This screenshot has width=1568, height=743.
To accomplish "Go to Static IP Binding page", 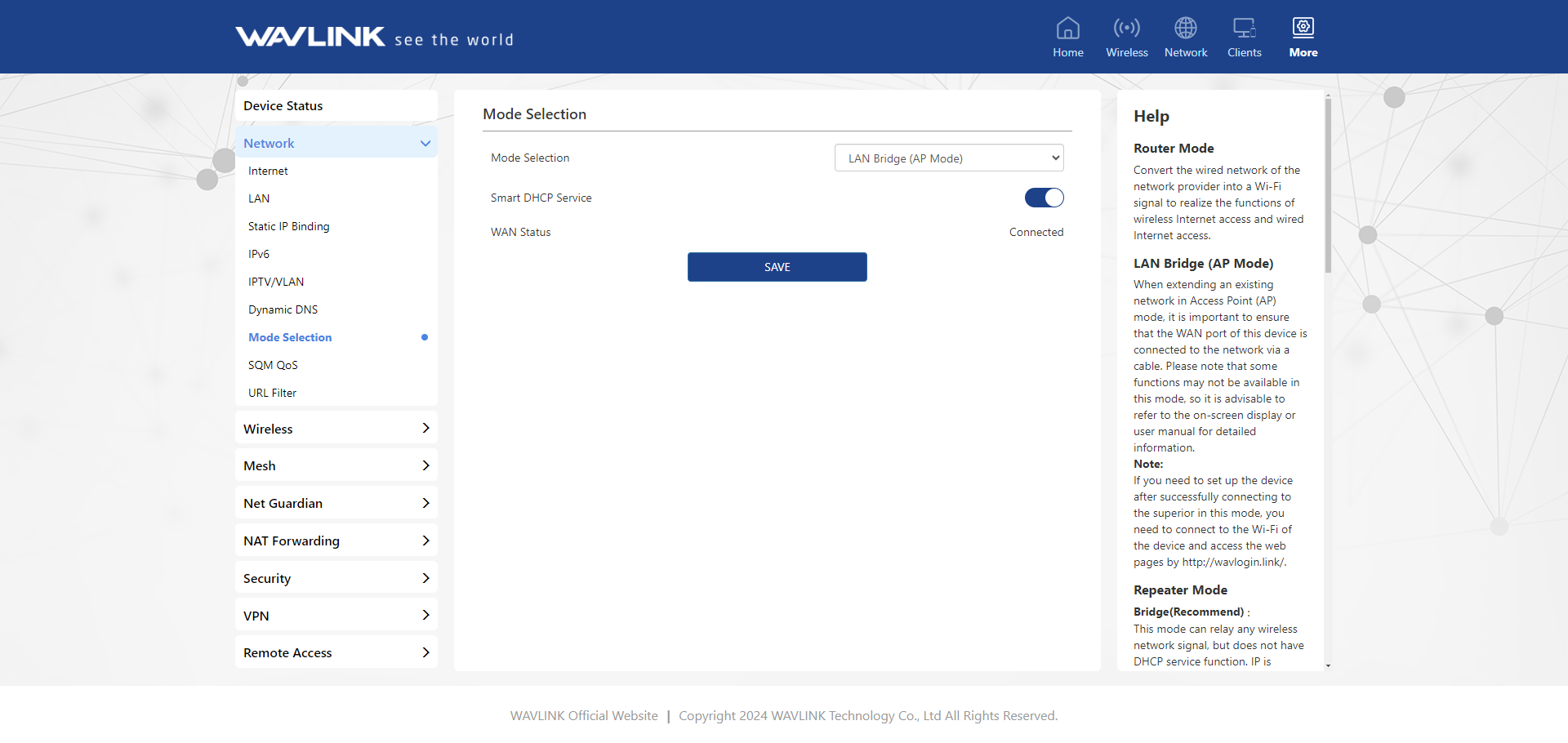I will (288, 226).
